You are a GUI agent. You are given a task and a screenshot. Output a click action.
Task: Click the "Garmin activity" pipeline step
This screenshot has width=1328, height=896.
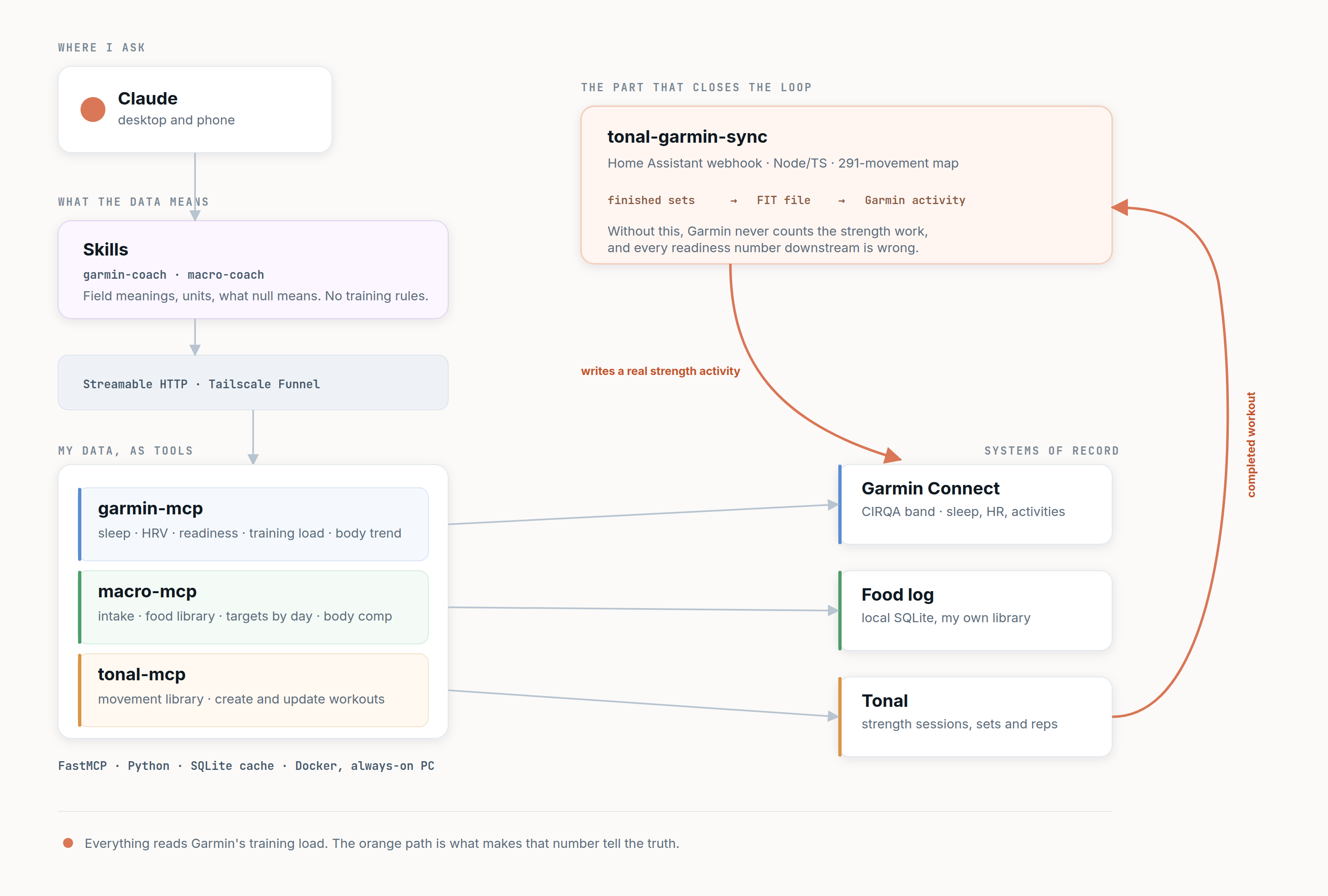(x=915, y=200)
